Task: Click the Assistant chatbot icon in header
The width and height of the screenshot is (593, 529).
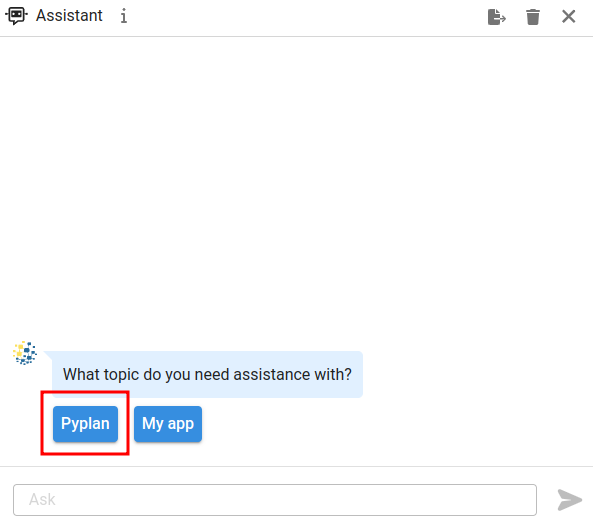Action: tap(16, 16)
